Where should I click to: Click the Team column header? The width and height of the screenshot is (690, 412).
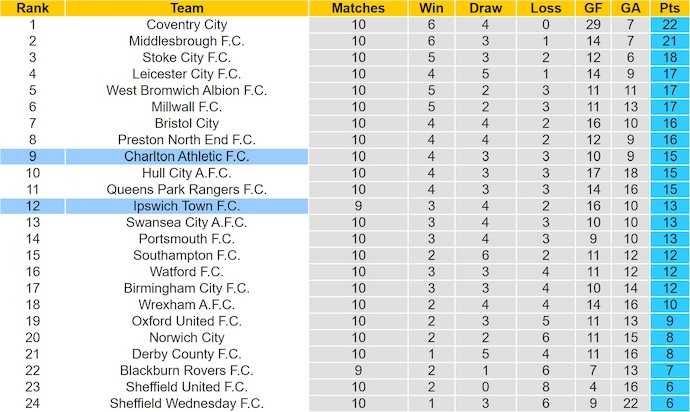pos(186,8)
